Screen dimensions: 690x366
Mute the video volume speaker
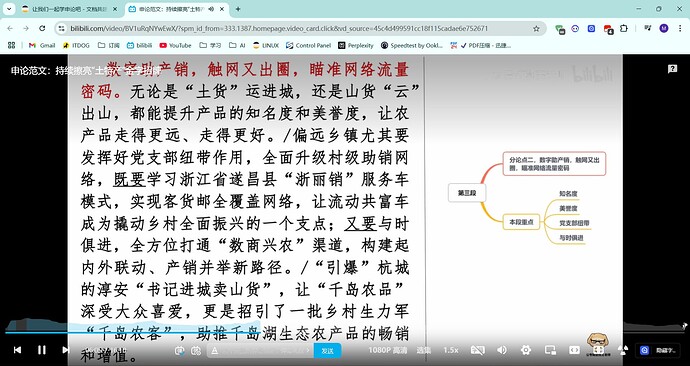(502, 350)
